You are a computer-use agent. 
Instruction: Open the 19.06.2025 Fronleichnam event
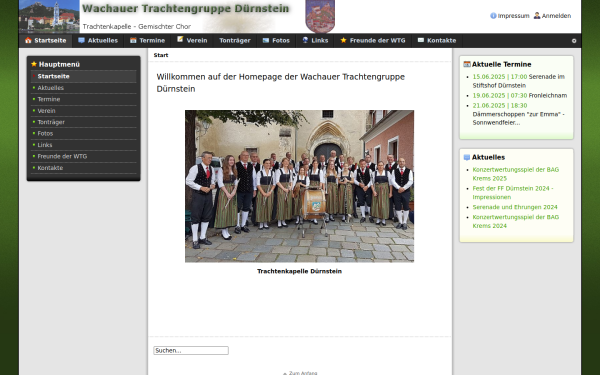click(x=520, y=96)
